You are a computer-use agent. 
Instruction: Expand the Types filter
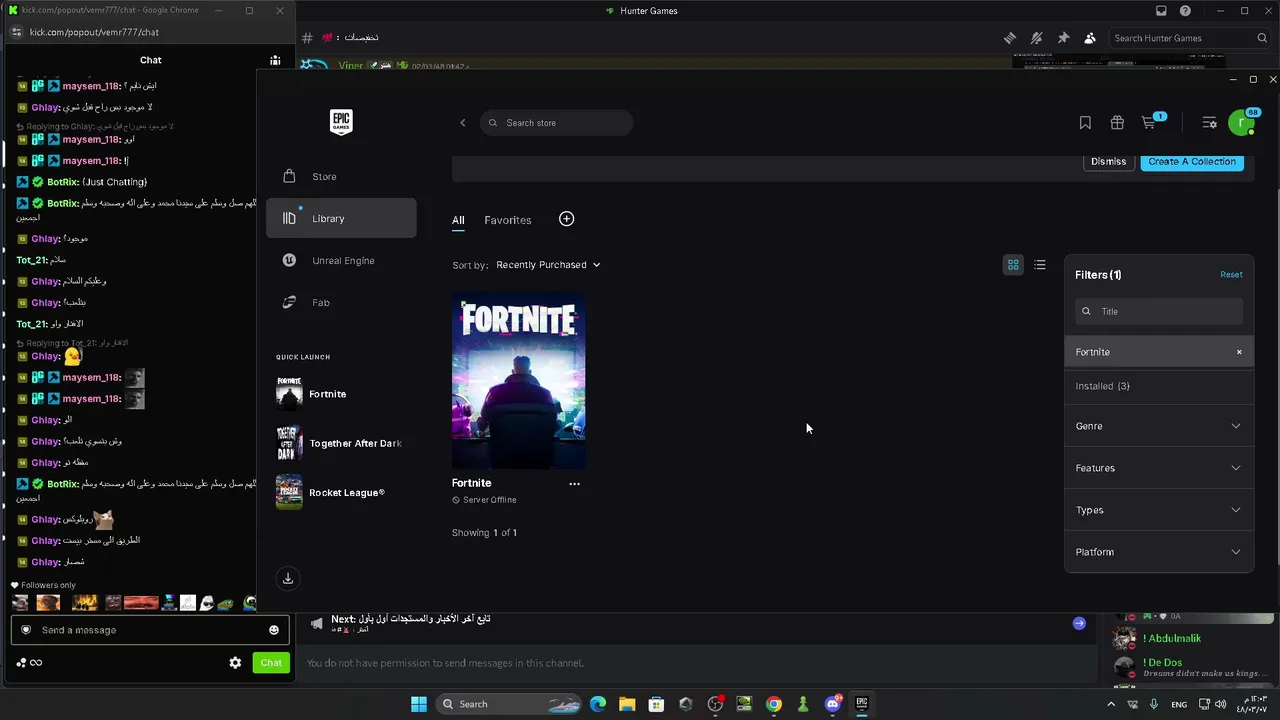pyautogui.click(x=1158, y=510)
